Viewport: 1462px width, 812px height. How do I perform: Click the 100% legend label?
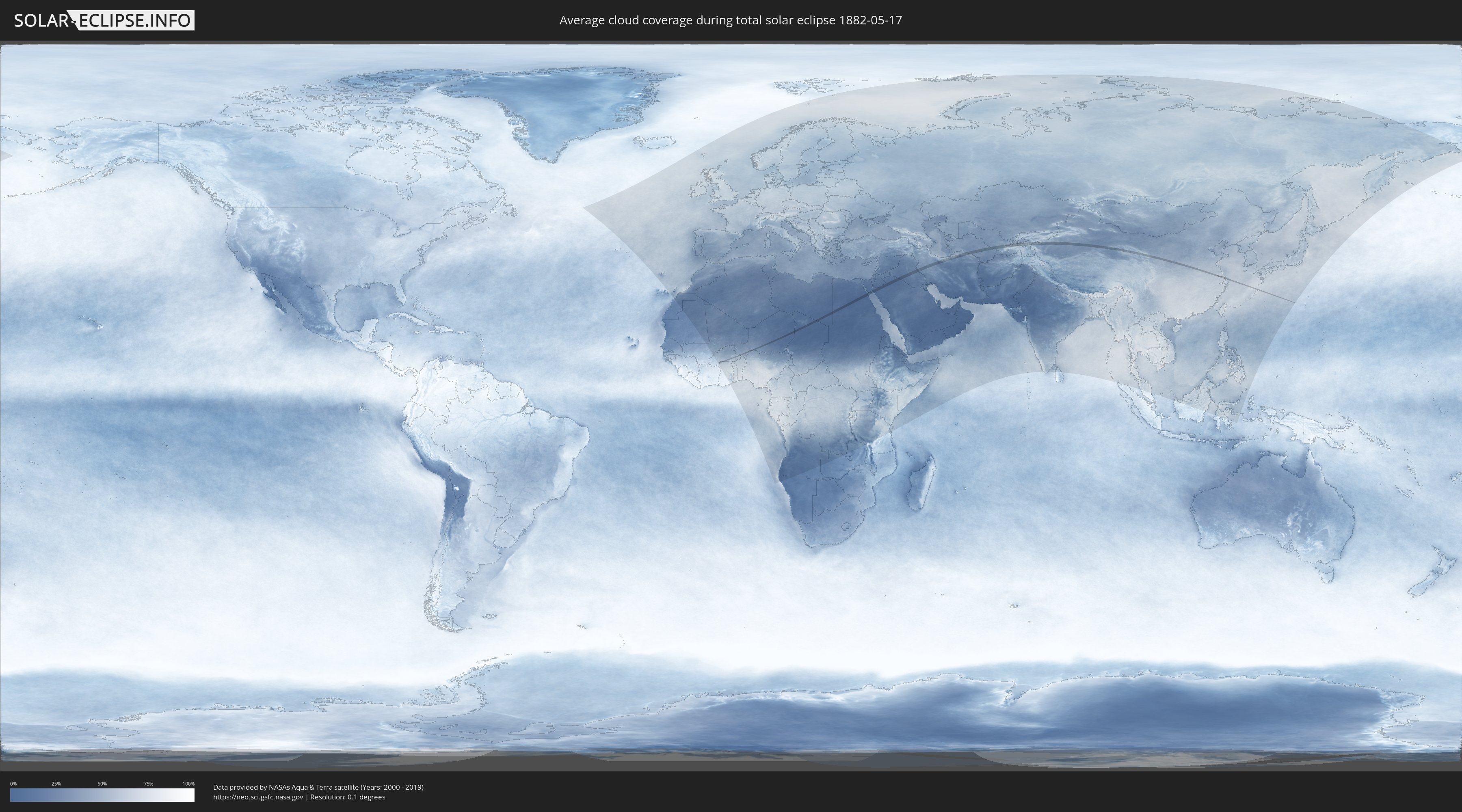coord(188,784)
